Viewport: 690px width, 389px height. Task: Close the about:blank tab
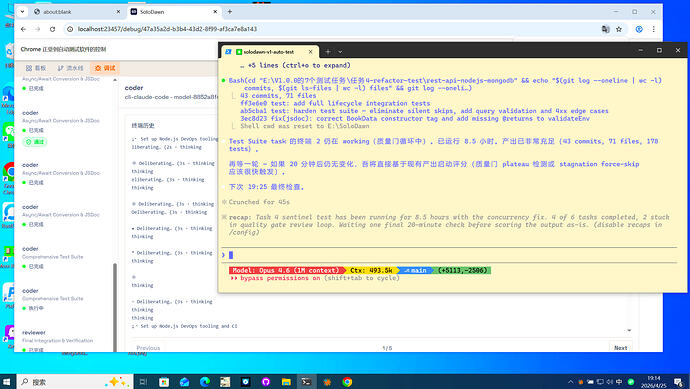tap(118, 12)
